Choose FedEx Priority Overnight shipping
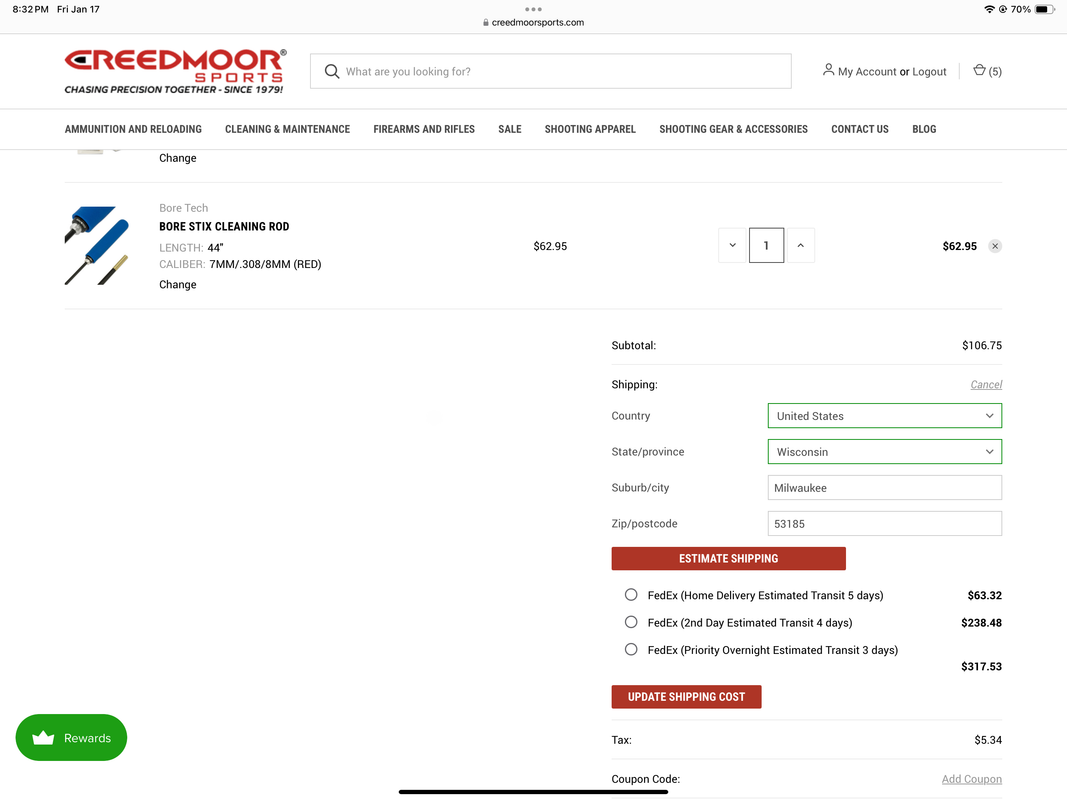Viewport: 1067px width, 800px height. click(x=631, y=649)
